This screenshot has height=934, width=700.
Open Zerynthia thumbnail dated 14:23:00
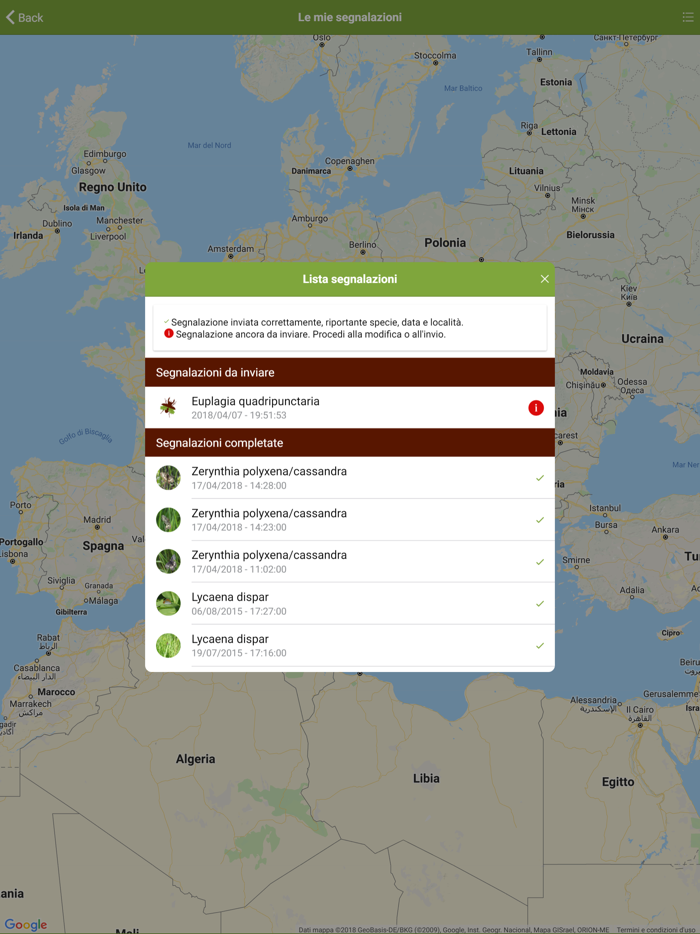(x=168, y=519)
